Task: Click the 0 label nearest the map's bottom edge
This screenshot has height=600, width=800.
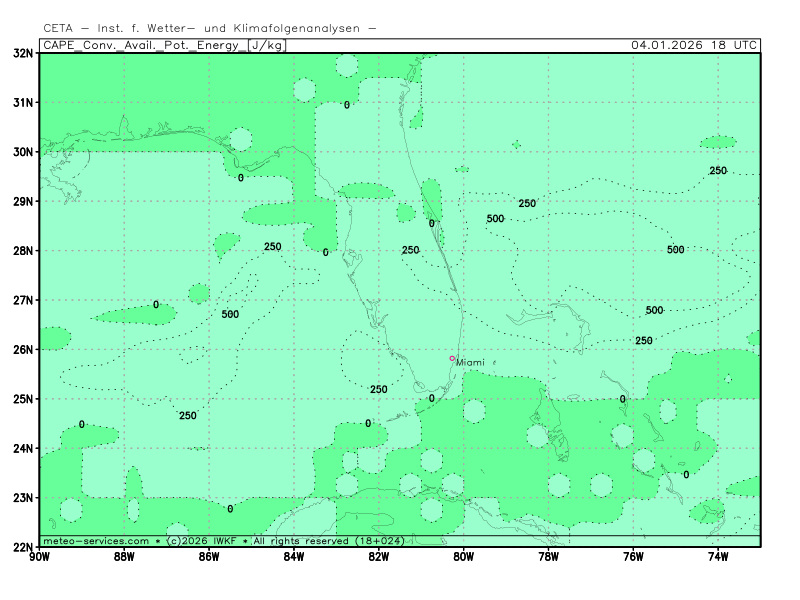Action: pos(230,509)
